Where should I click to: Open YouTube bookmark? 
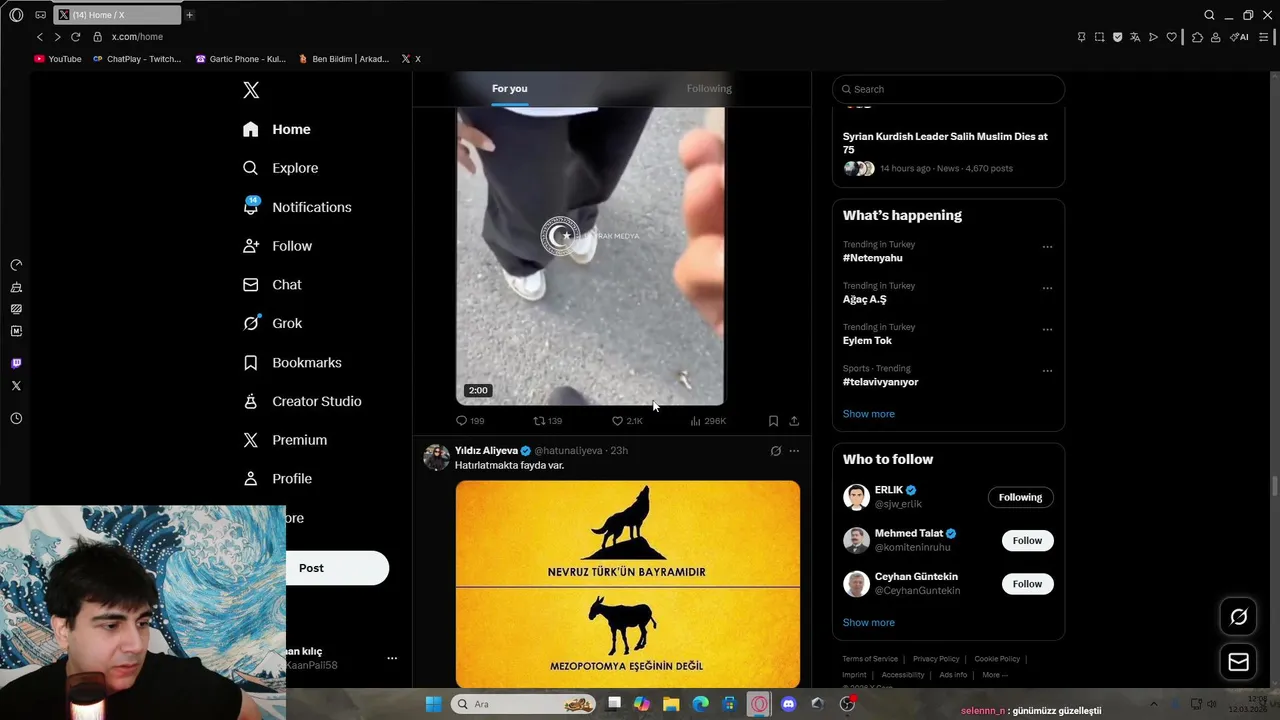(58, 59)
